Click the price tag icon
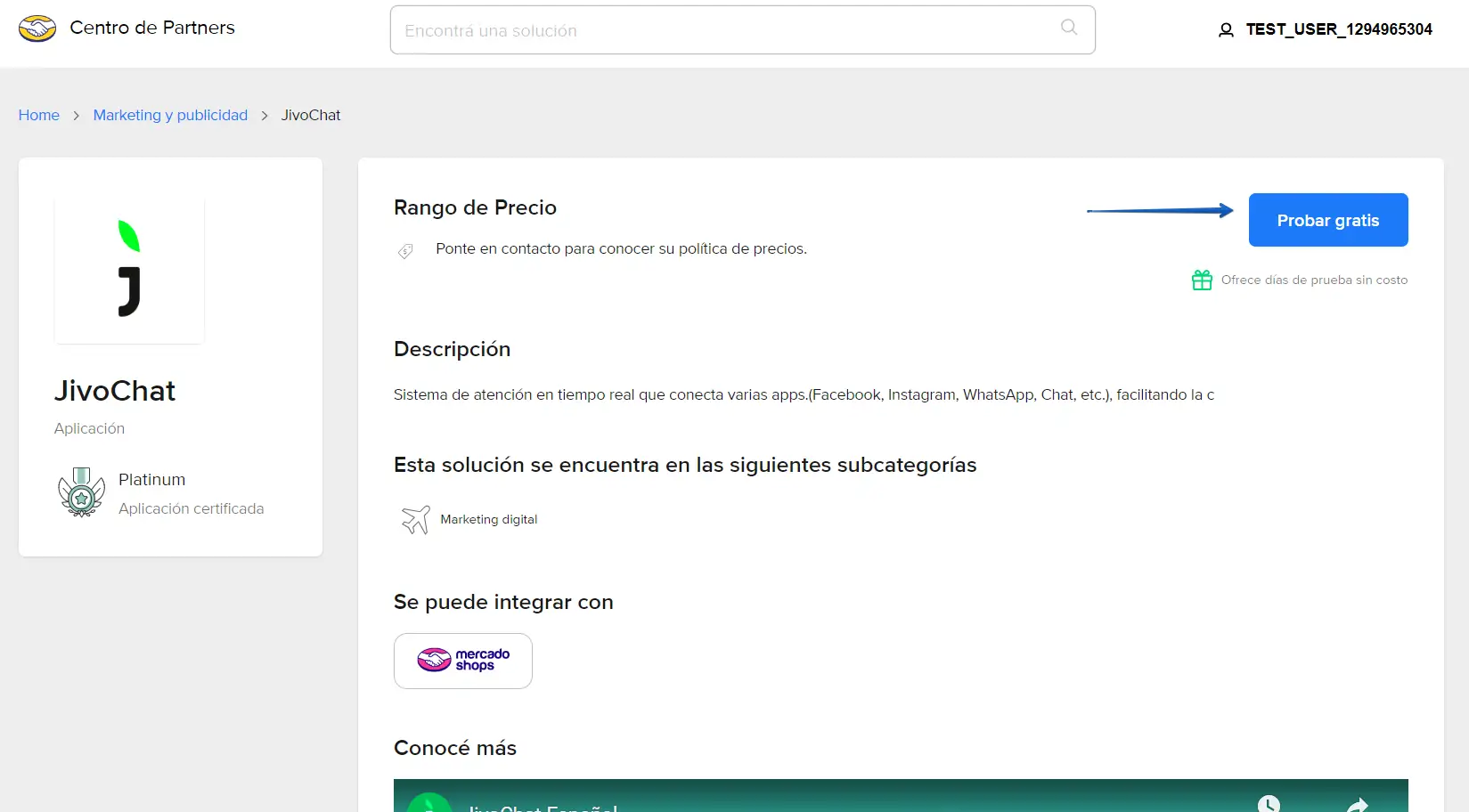Image resolution: width=1469 pixels, height=812 pixels. [405, 251]
